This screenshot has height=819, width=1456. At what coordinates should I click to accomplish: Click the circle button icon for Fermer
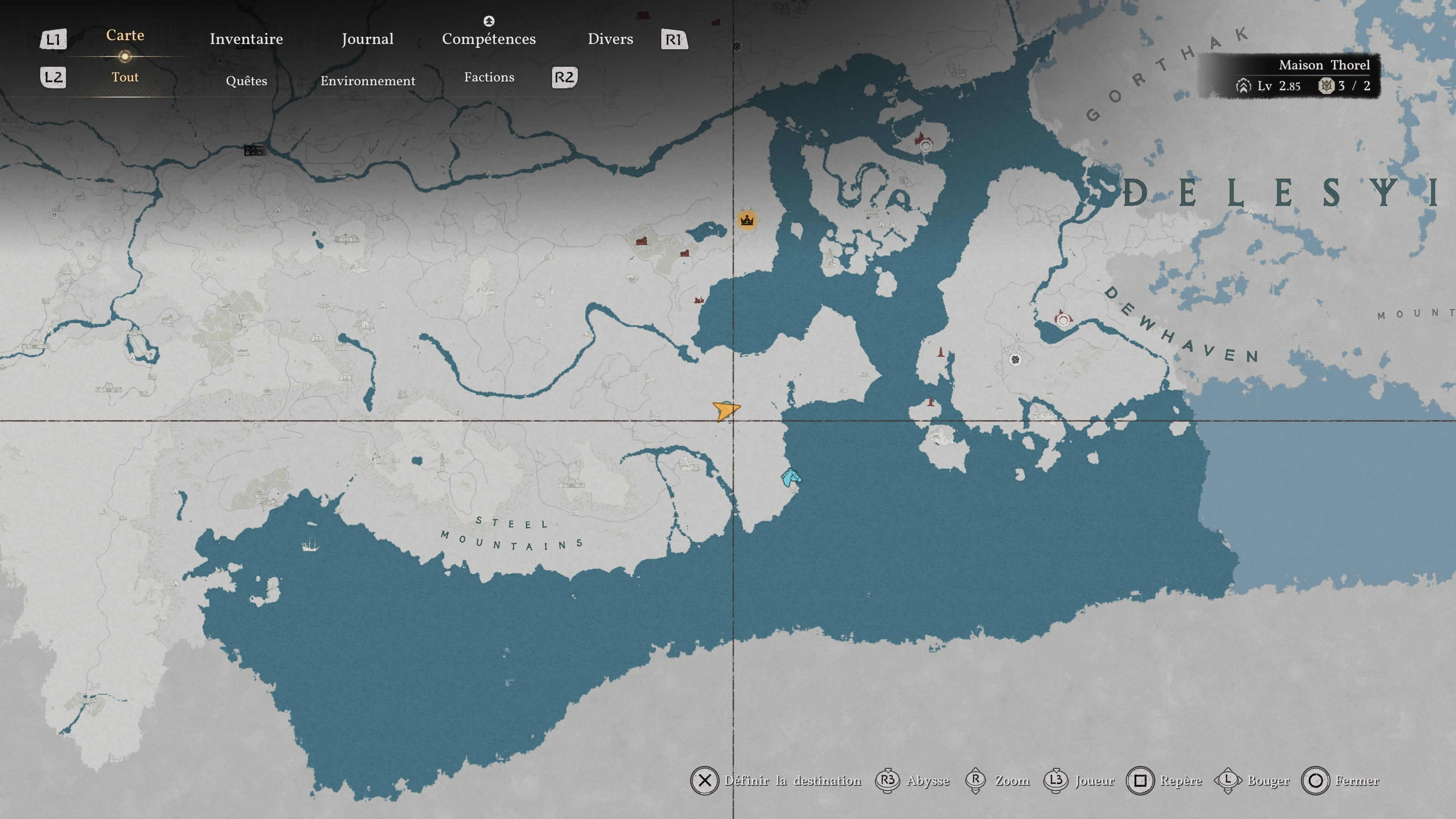(1315, 781)
